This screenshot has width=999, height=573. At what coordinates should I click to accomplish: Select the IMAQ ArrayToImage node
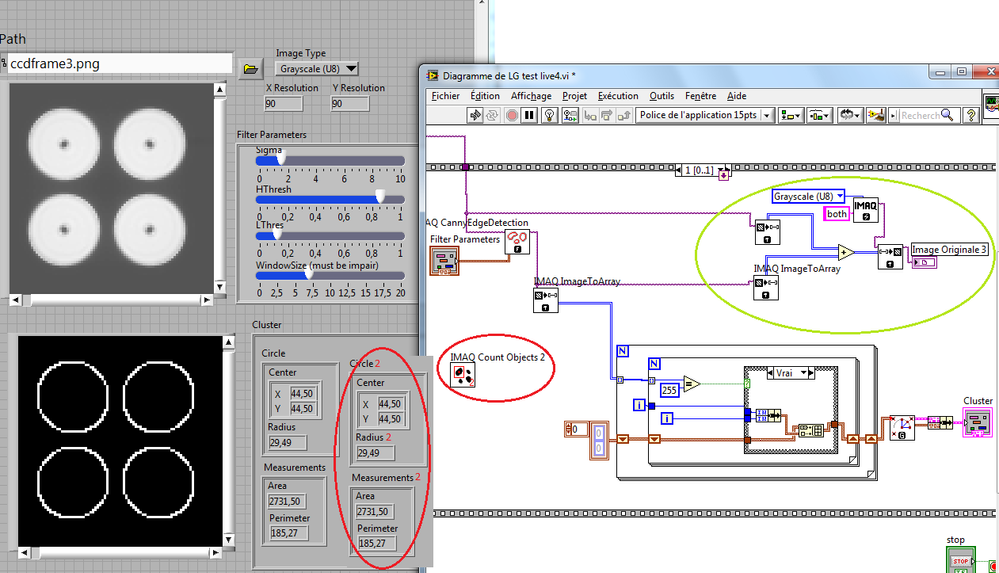[x=889, y=257]
